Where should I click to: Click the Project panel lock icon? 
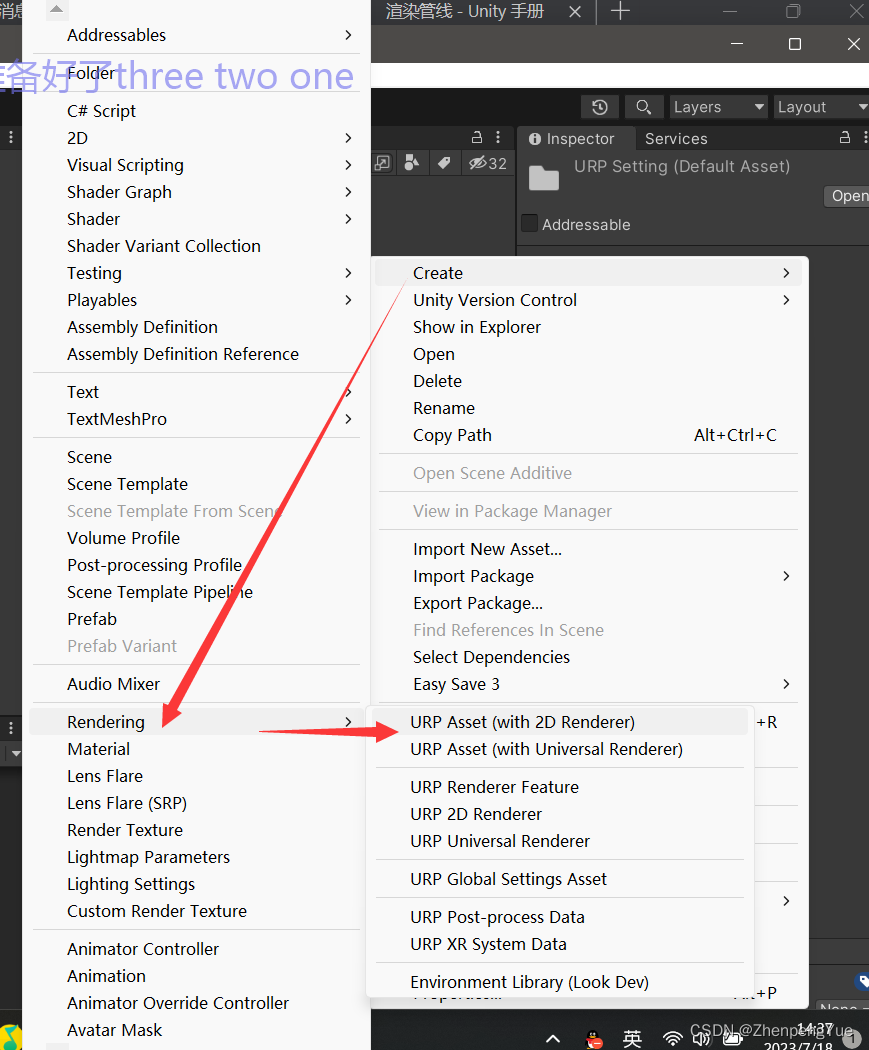pos(477,137)
